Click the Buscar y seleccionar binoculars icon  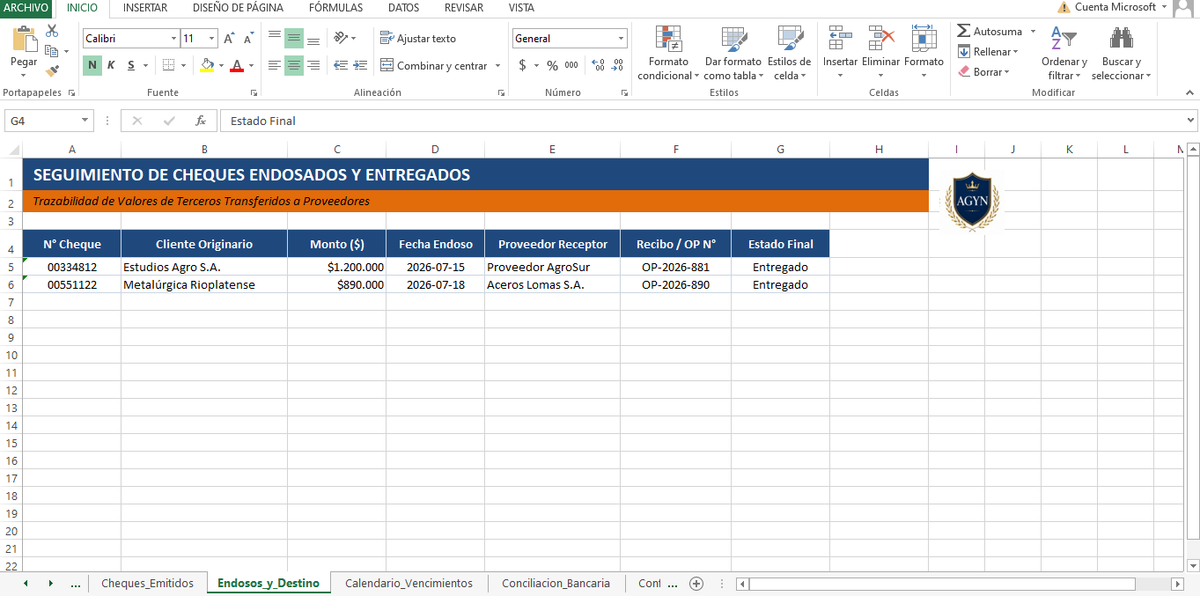[x=1121, y=38]
